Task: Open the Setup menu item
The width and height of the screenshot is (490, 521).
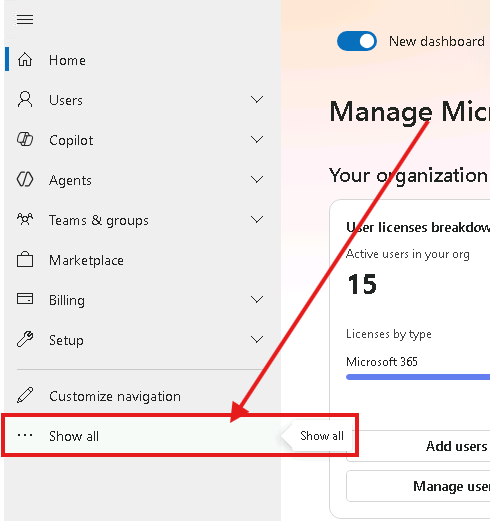Action: coord(143,340)
